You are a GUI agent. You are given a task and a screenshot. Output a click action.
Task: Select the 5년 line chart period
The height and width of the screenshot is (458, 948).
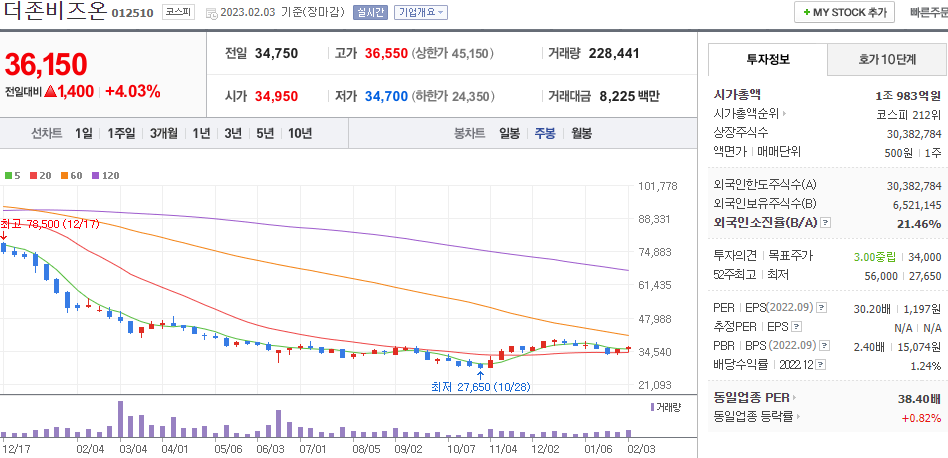265,134
